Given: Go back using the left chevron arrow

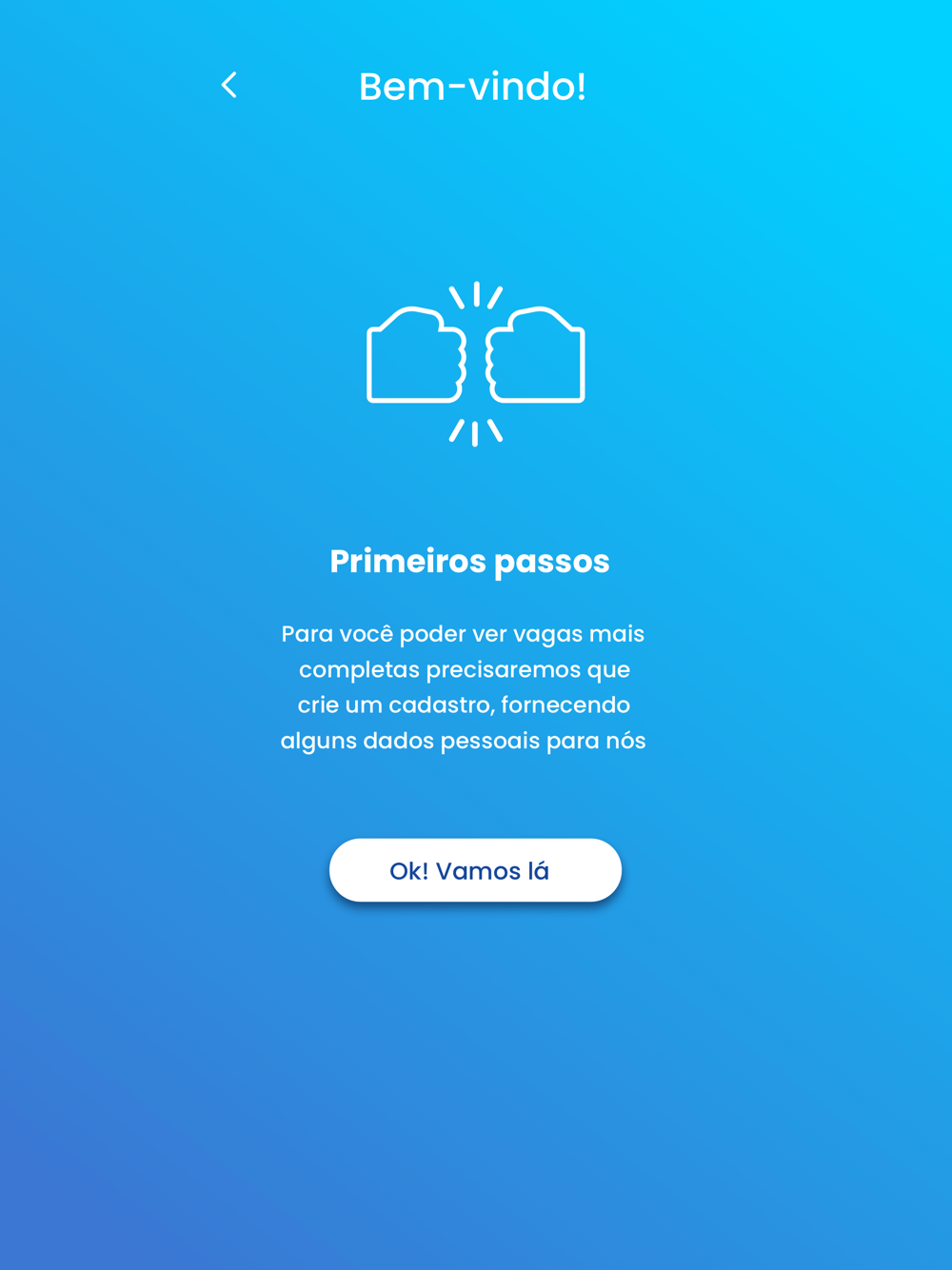Looking at the screenshot, I should tap(228, 85).
